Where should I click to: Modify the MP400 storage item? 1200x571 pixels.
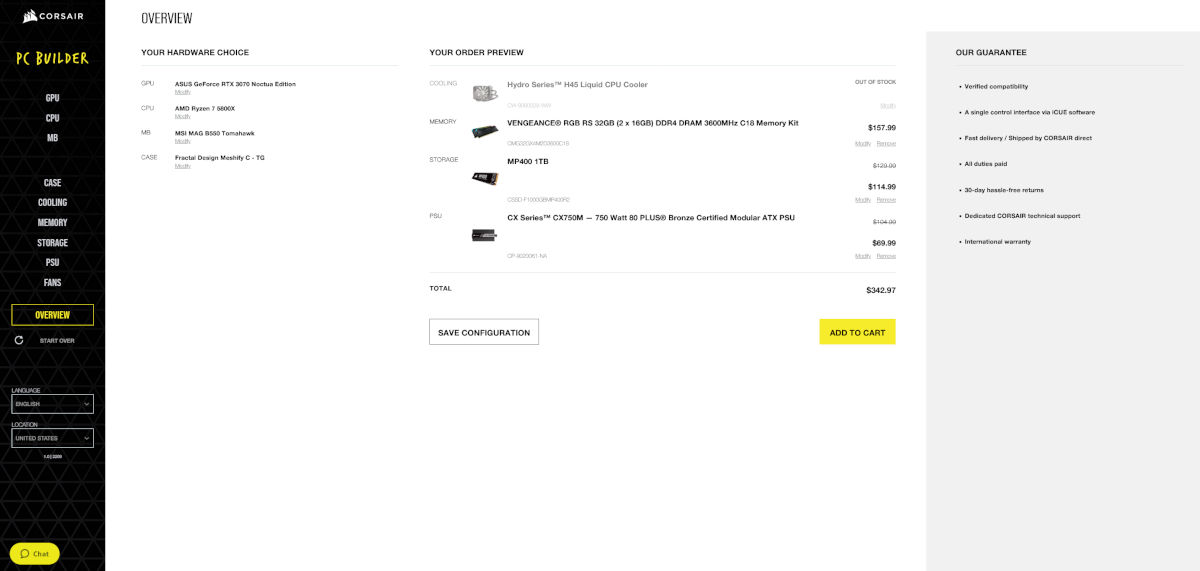coord(863,200)
